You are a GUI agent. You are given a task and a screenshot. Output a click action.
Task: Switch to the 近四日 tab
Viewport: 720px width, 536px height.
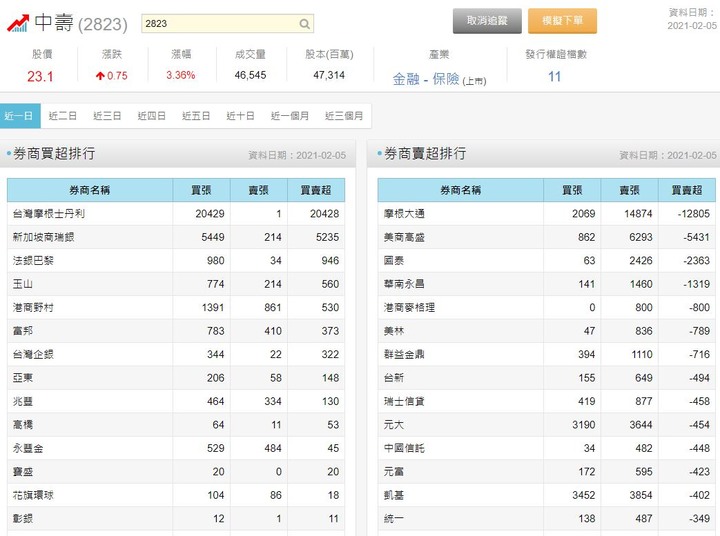click(152, 116)
